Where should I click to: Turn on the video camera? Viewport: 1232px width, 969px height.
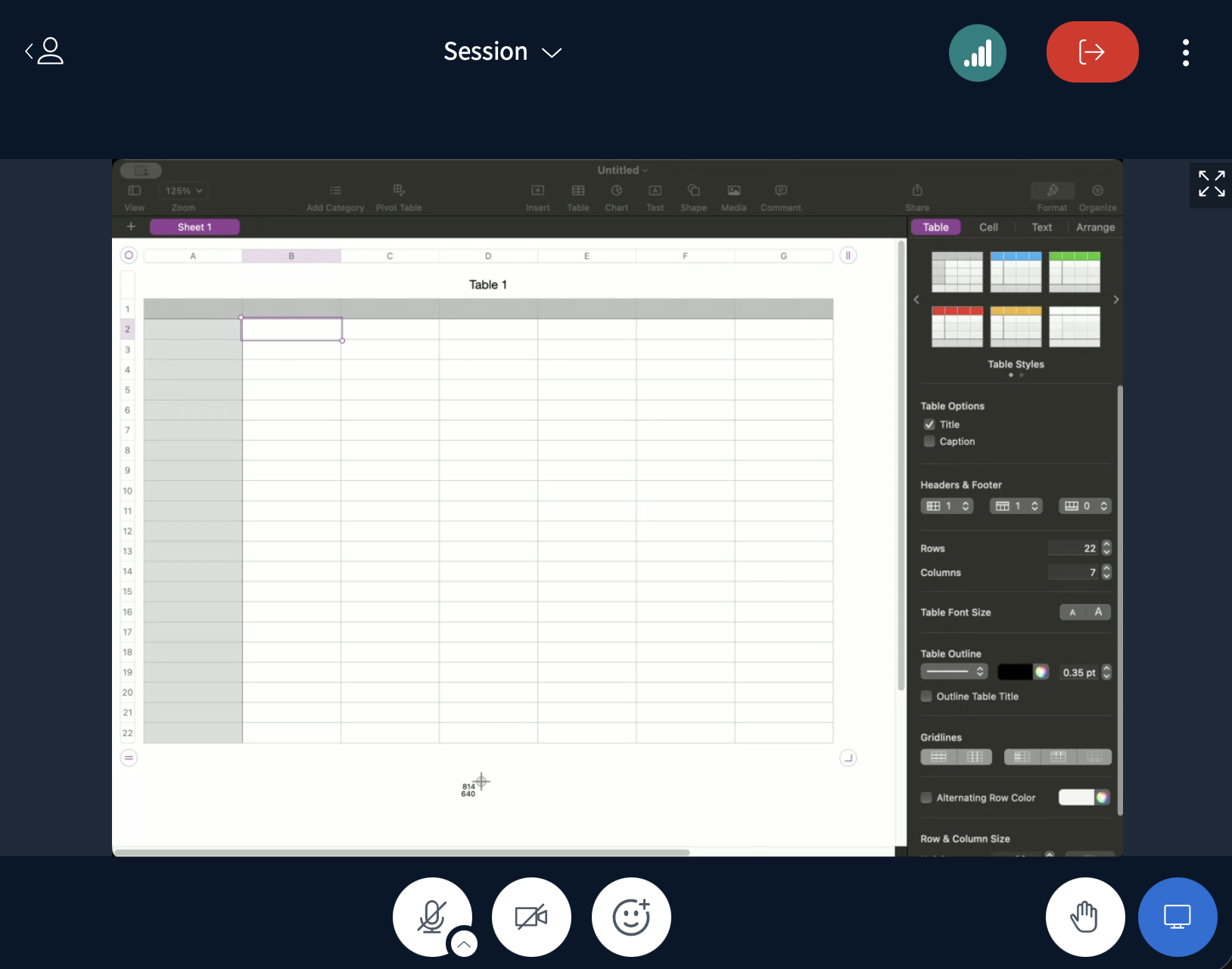pos(531,917)
